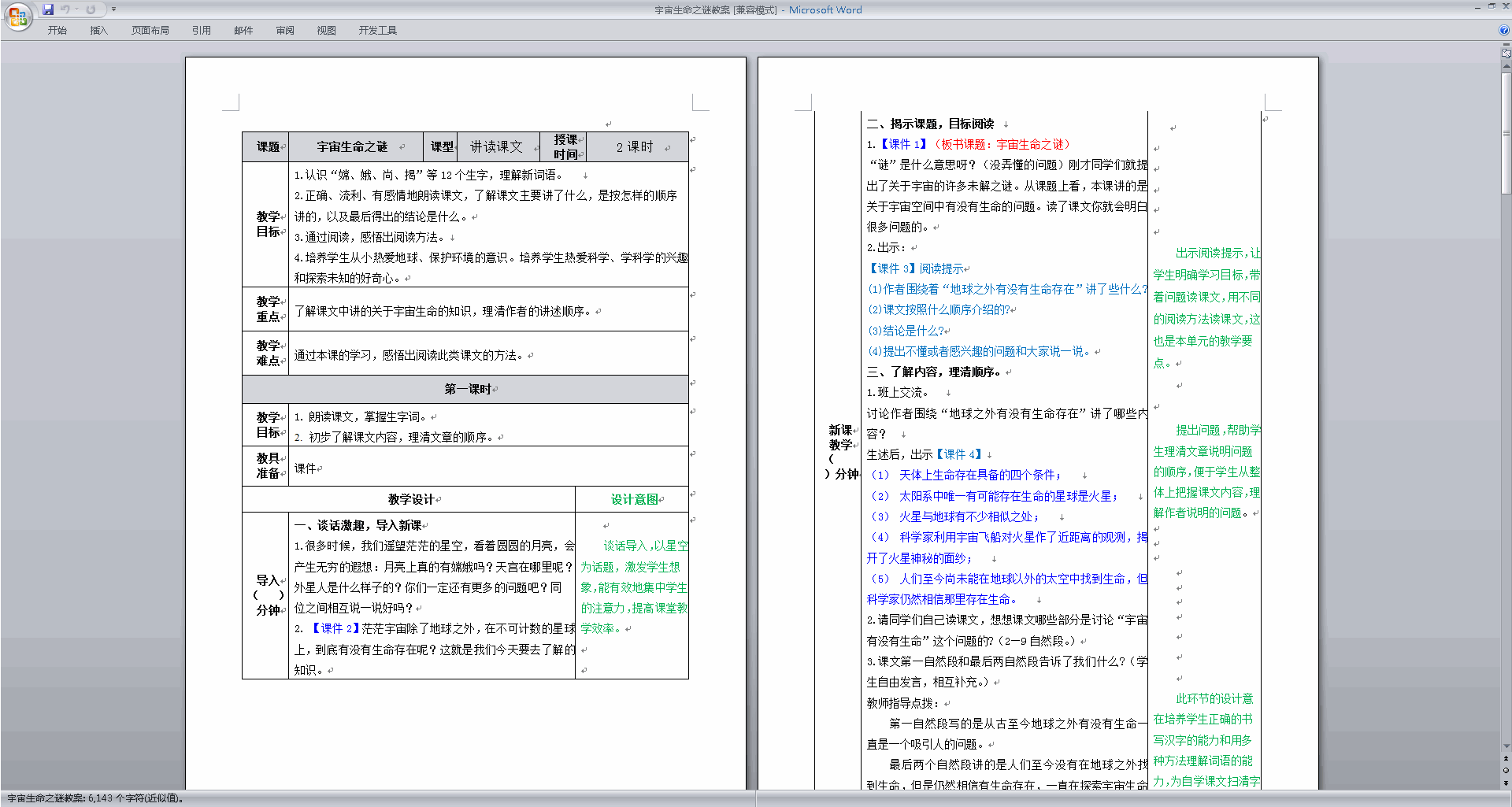
Task: Click the blue 【课件 2】 text
Action: [334, 628]
